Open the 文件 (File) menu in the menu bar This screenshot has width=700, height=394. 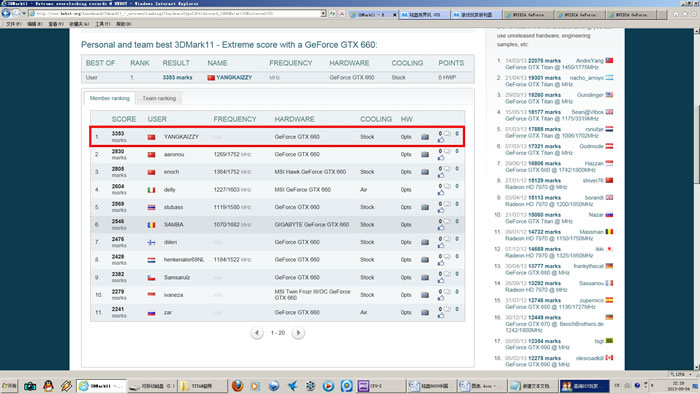coord(13,24)
